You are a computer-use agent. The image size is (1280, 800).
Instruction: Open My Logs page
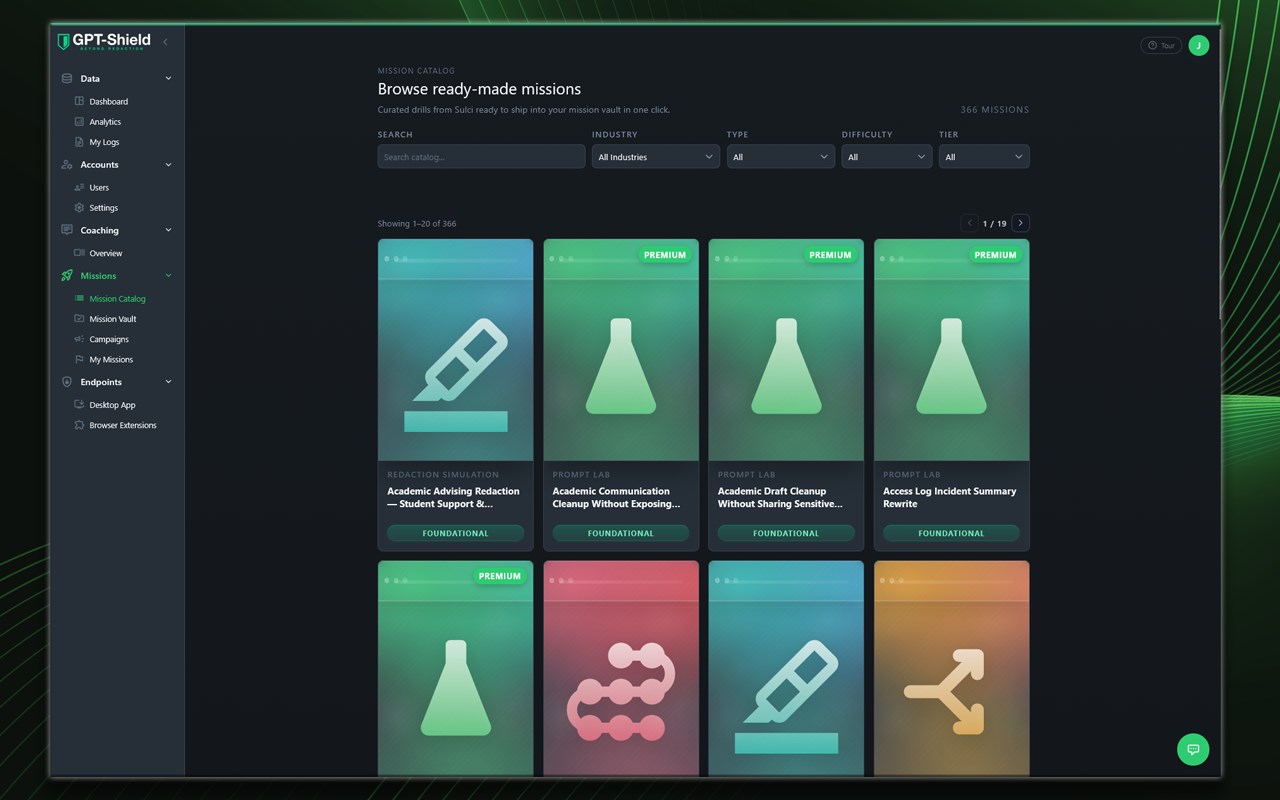tap(104, 142)
